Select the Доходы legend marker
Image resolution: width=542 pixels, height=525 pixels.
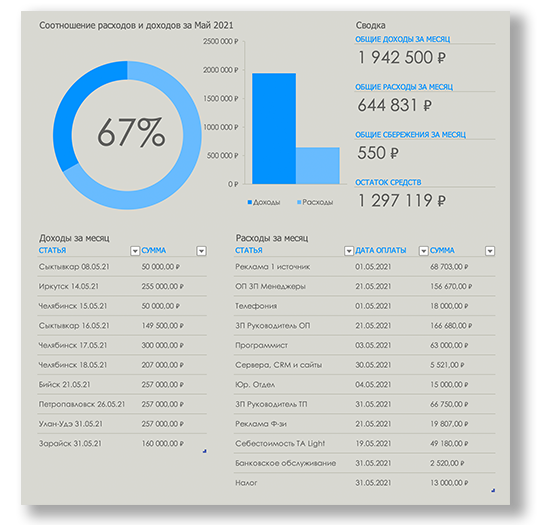[250, 202]
